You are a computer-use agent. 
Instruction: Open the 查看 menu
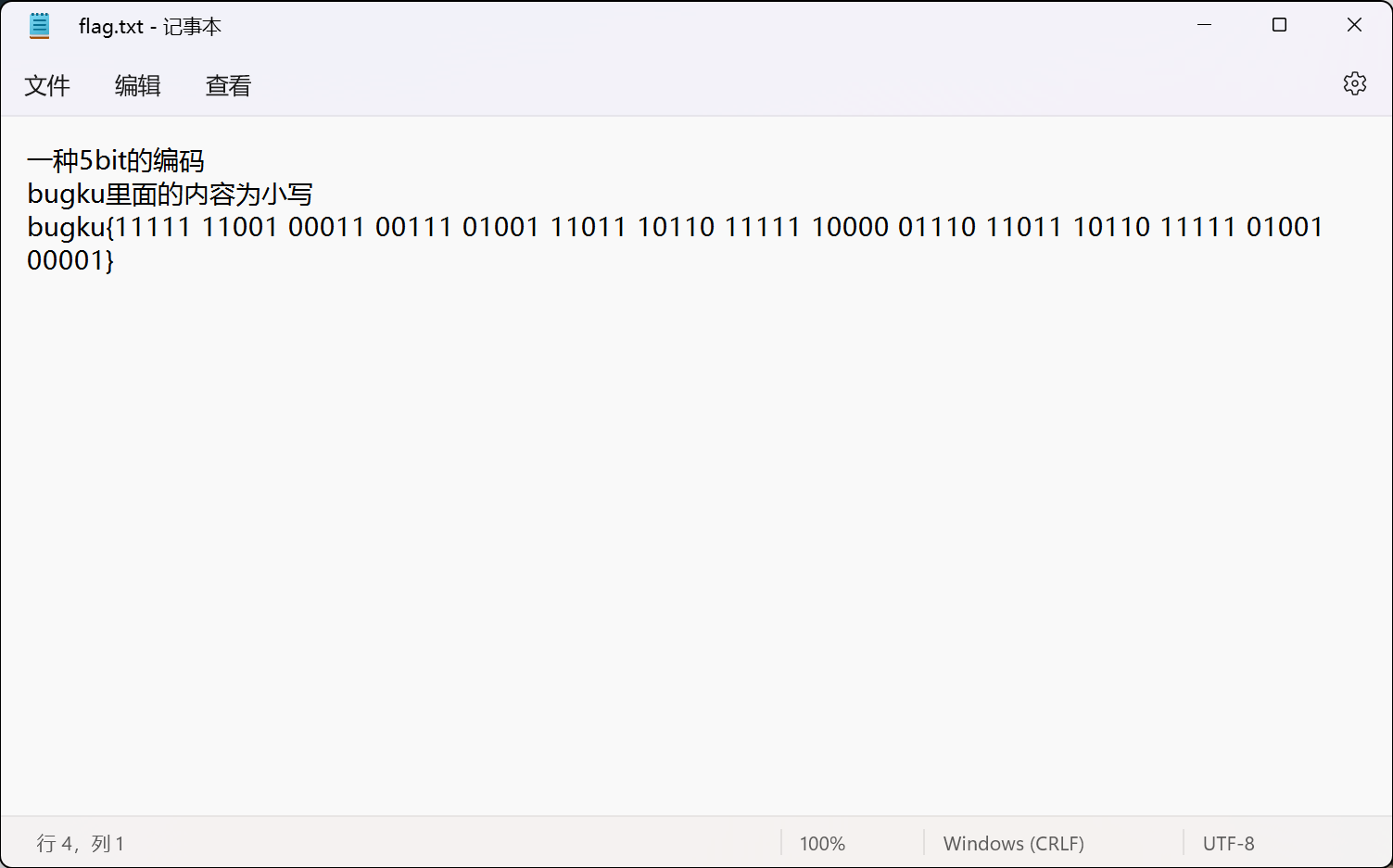tap(228, 86)
